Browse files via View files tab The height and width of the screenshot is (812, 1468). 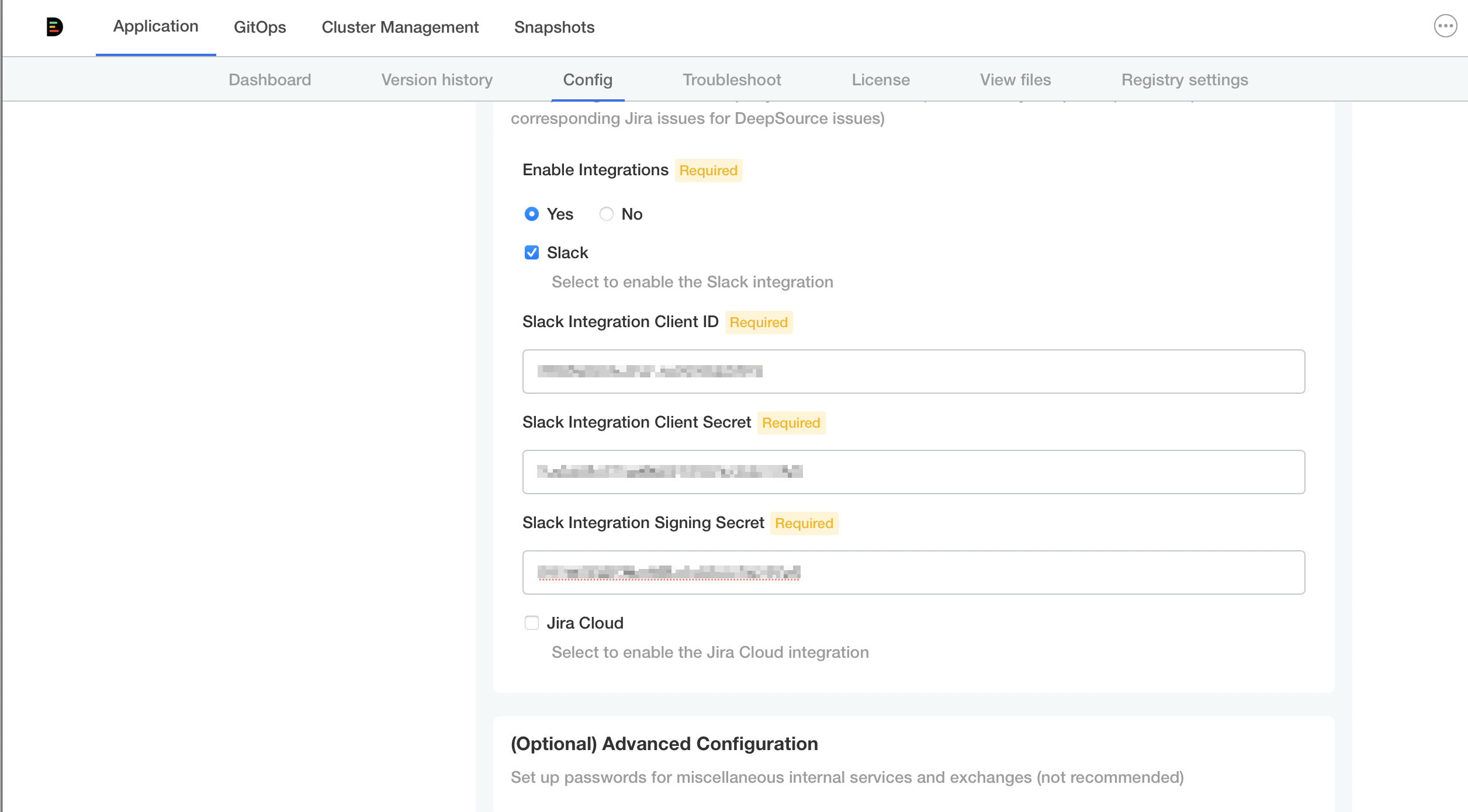(x=1015, y=79)
